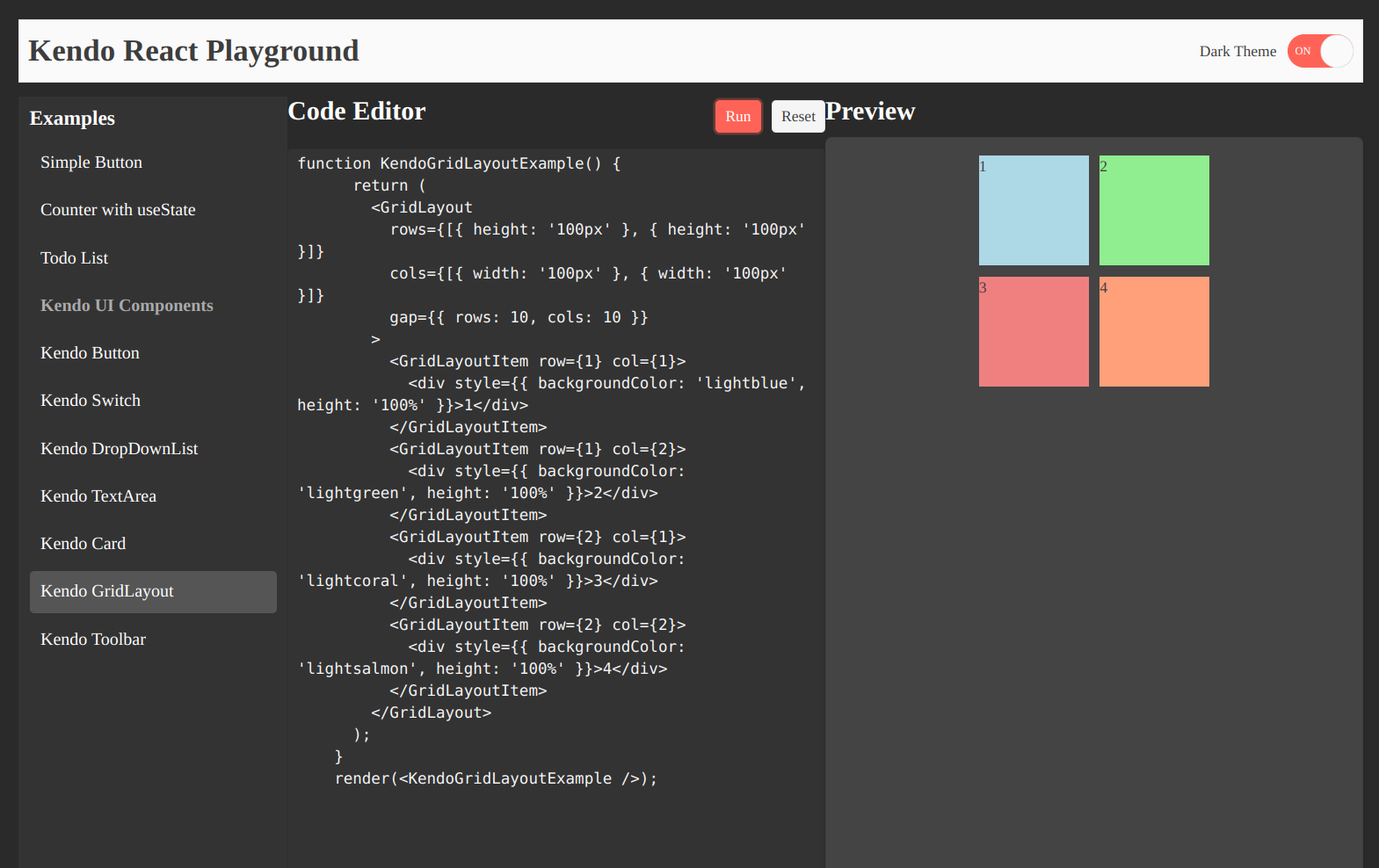
Task: Run the code in the editor
Action: click(x=737, y=116)
